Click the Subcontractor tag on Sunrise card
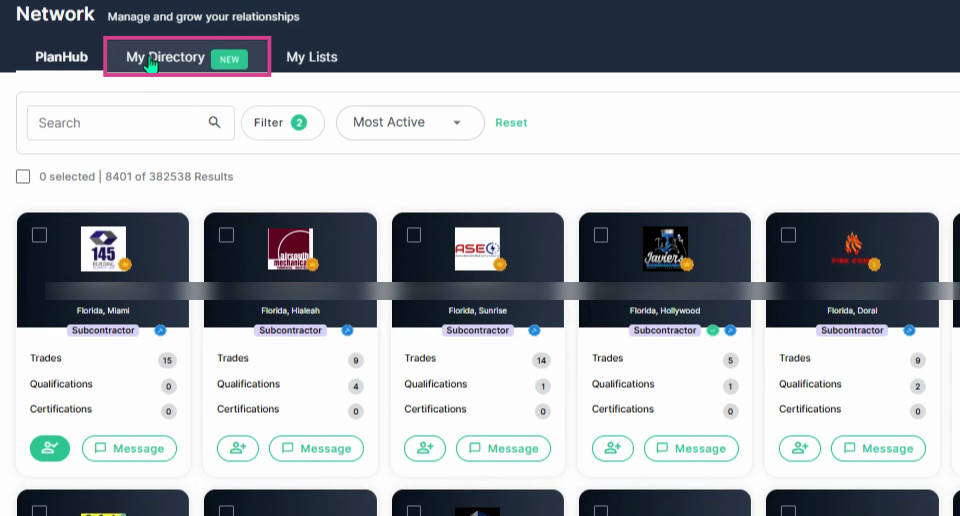The width and height of the screenshot is (960, 516). (478, 331)
